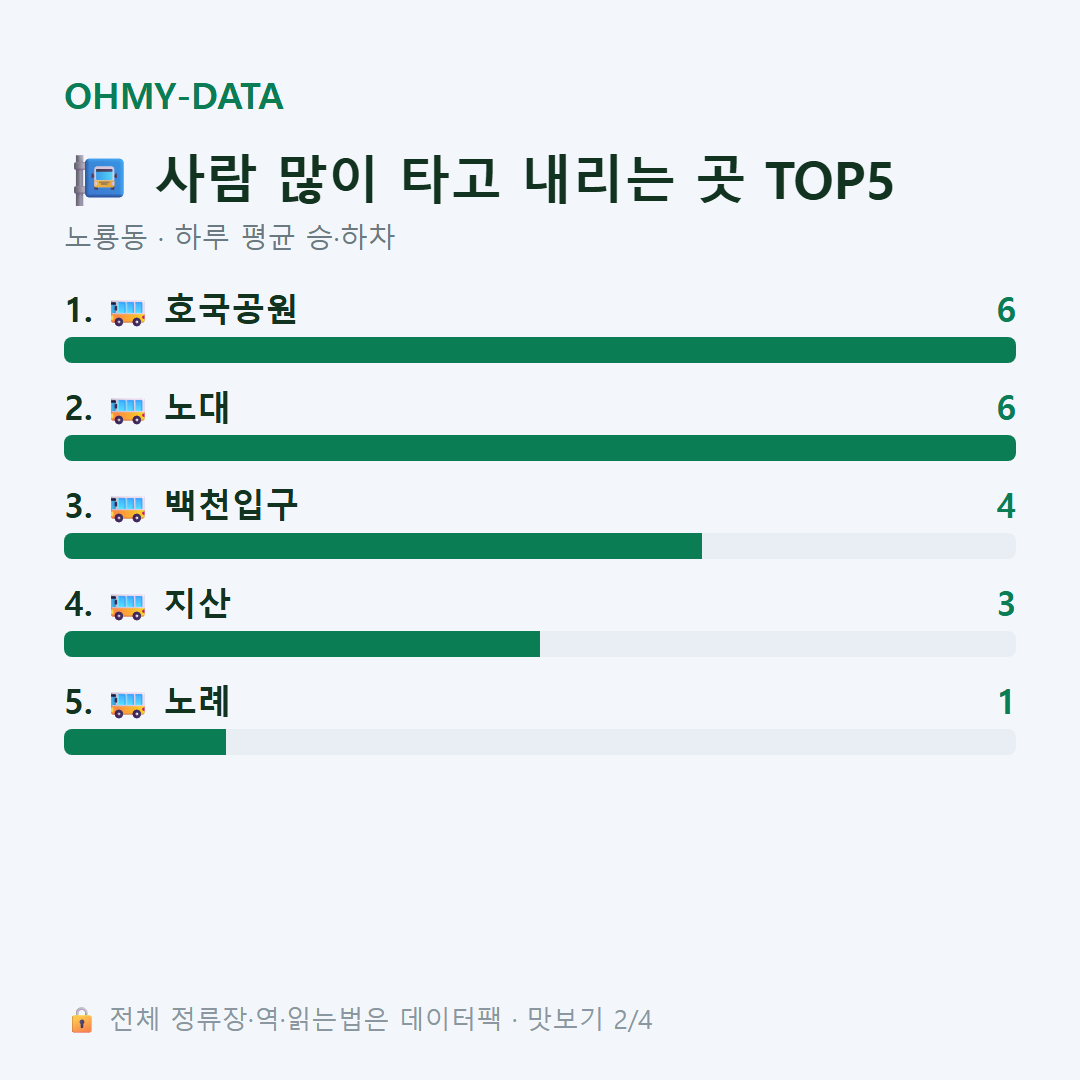Select the 노대 stop name
This screenshot has height=1080, width=1080.
tap(197, 408)
